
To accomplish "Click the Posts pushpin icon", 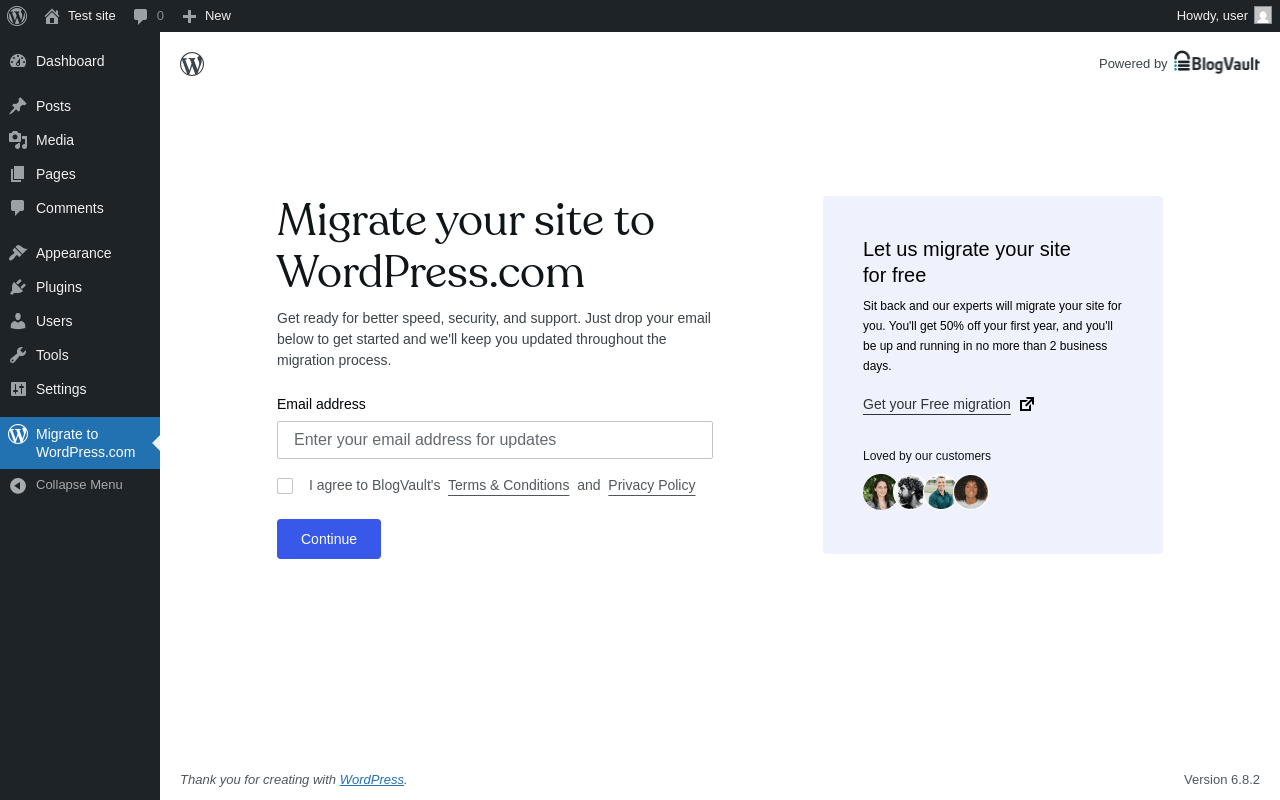I will coord(18,106).
